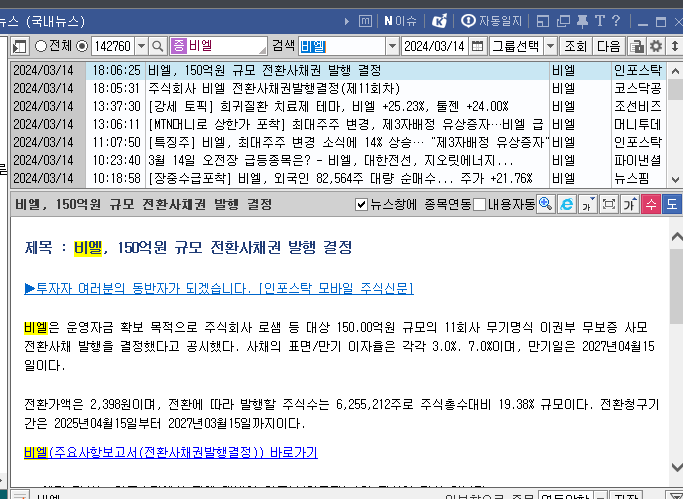Select the 전체 radio button
The image size is (683, 499).
coord(41,46)
